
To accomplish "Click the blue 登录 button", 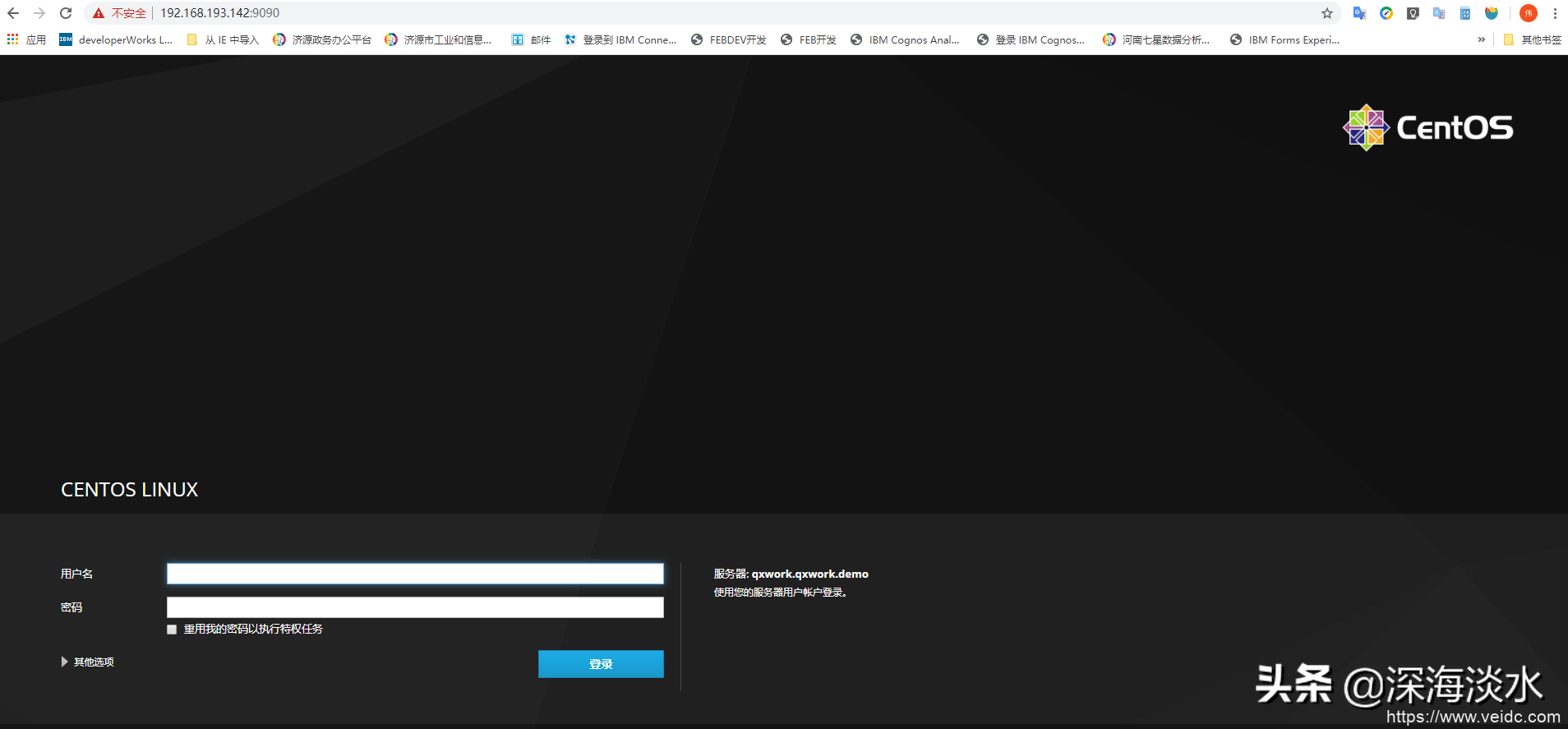I will coord(601,664).
